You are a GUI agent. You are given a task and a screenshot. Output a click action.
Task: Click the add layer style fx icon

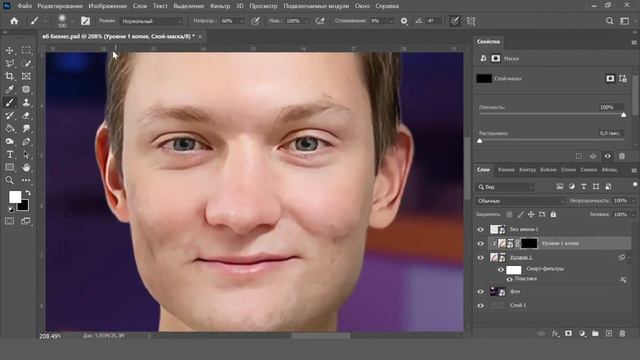[x=555, y=333]
